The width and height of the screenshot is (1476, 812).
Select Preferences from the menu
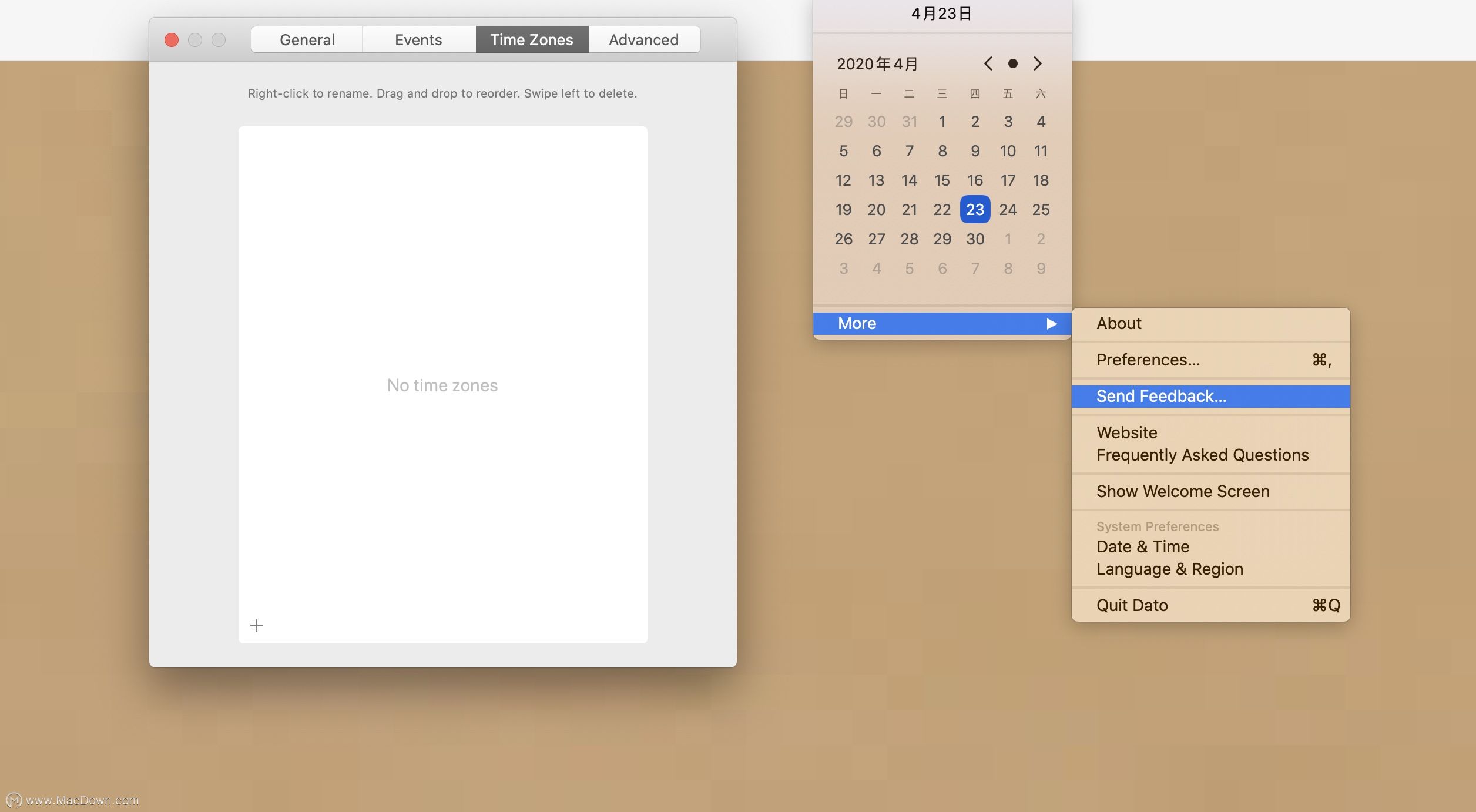tap(1148, 359)
